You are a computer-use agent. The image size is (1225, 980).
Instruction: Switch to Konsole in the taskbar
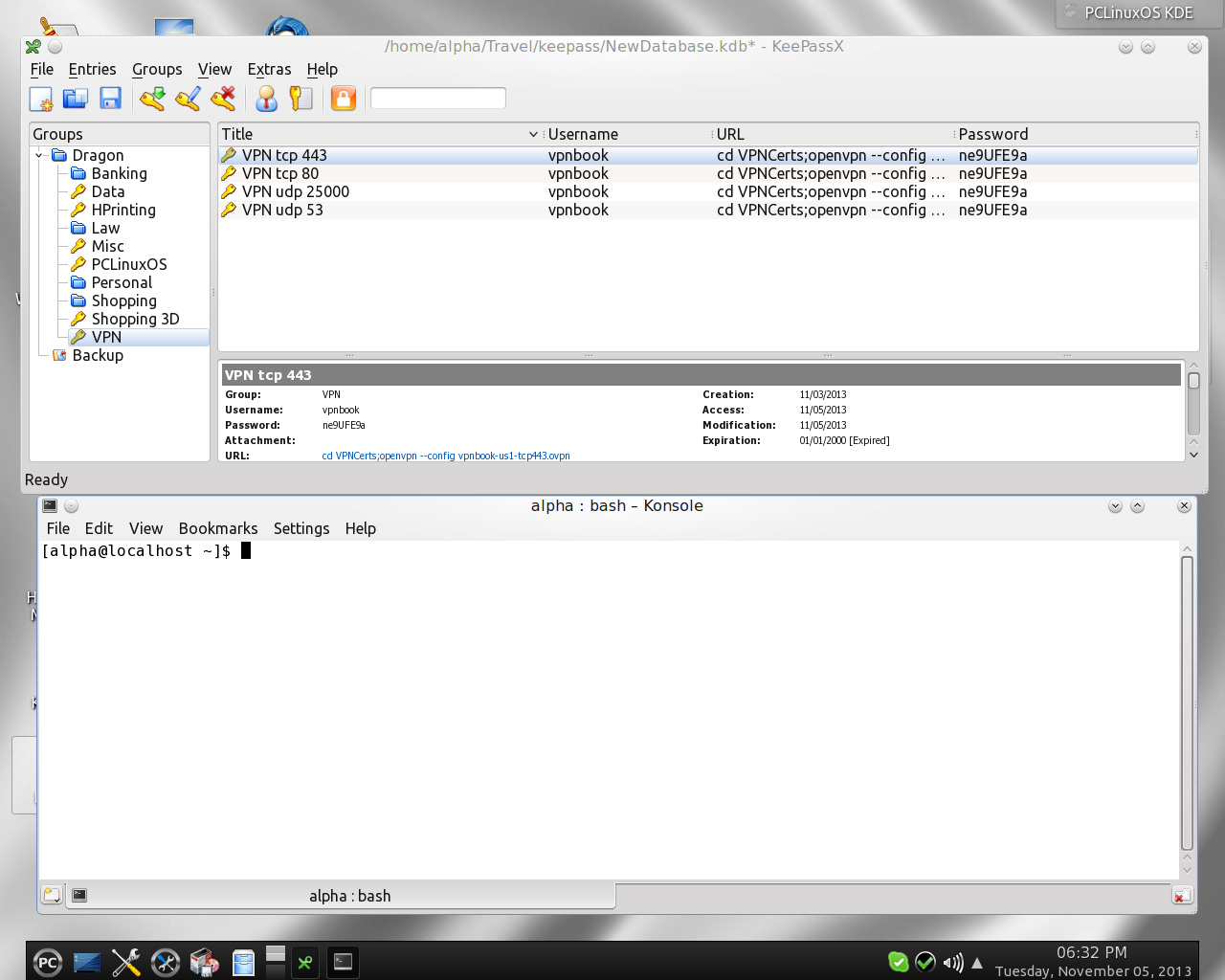tap(343, 962)
